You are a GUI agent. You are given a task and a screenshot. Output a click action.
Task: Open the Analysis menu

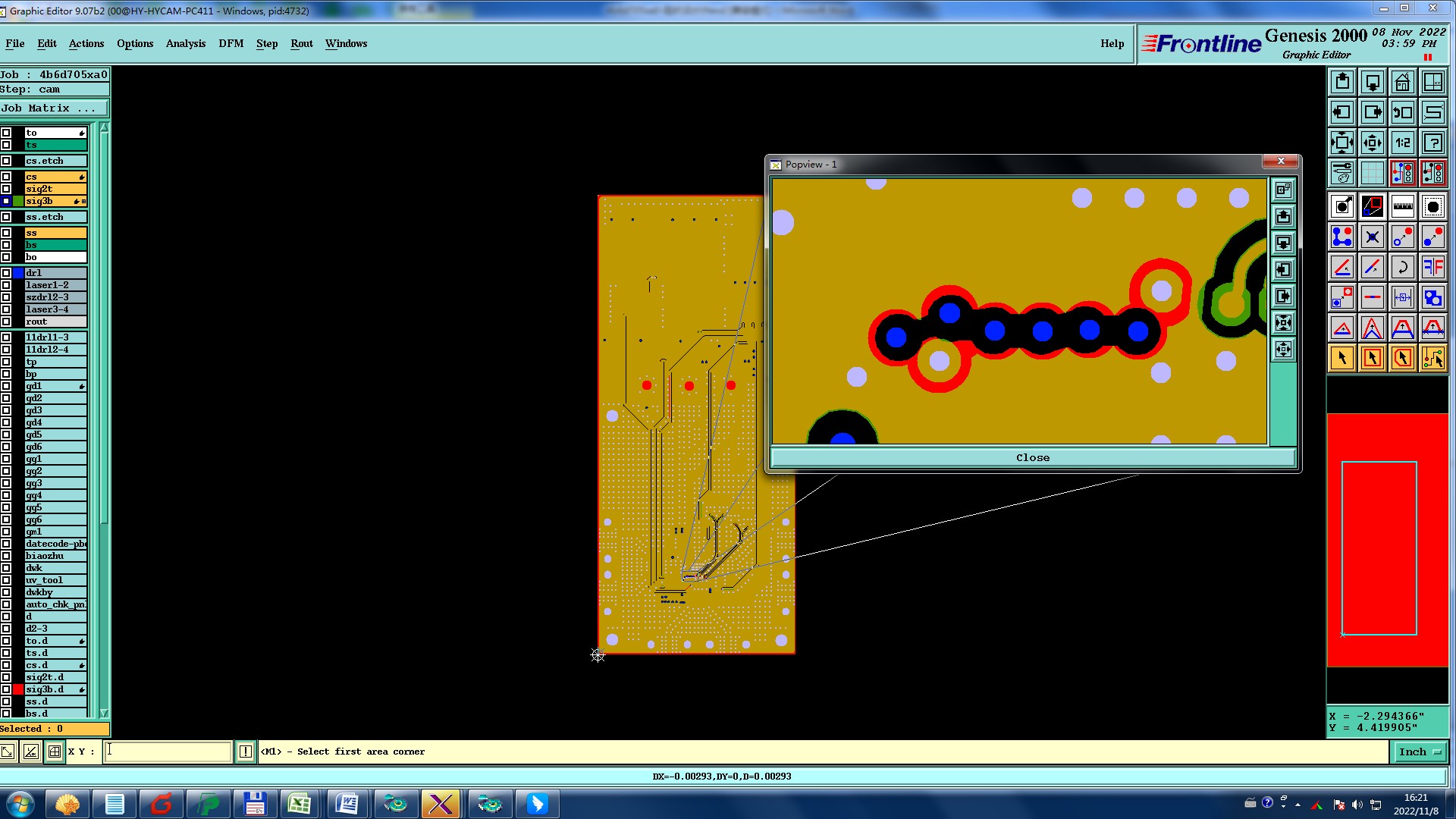click(185, 43)
